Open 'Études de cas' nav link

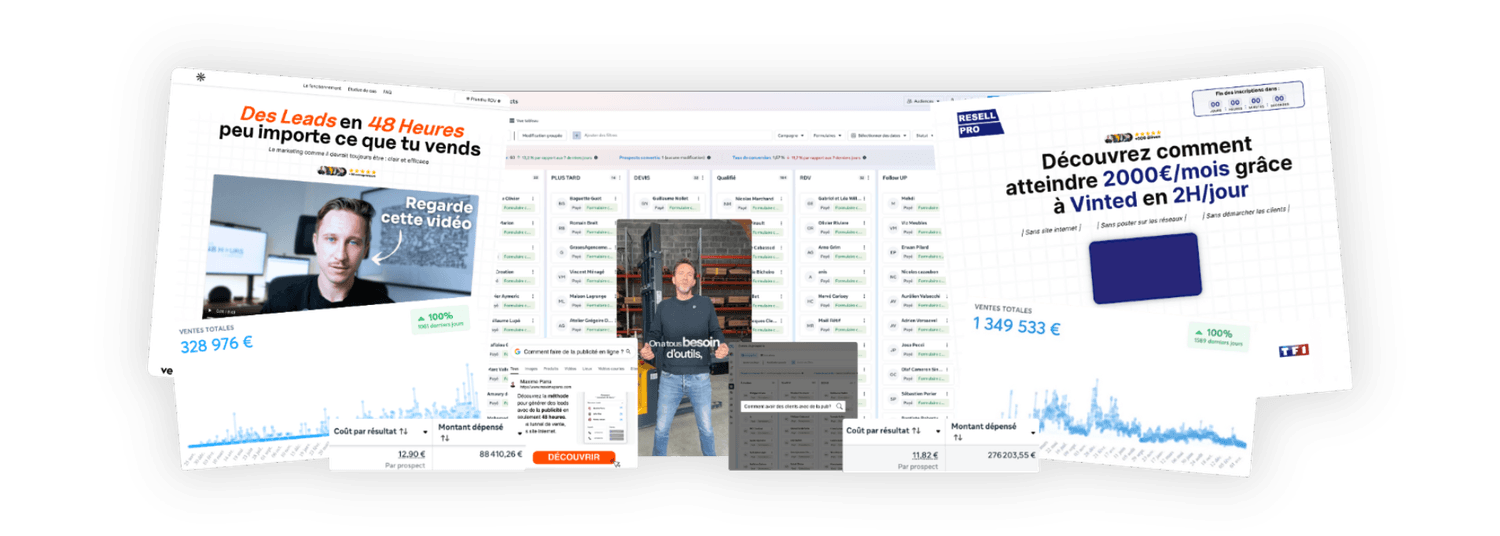pos(361,91)
